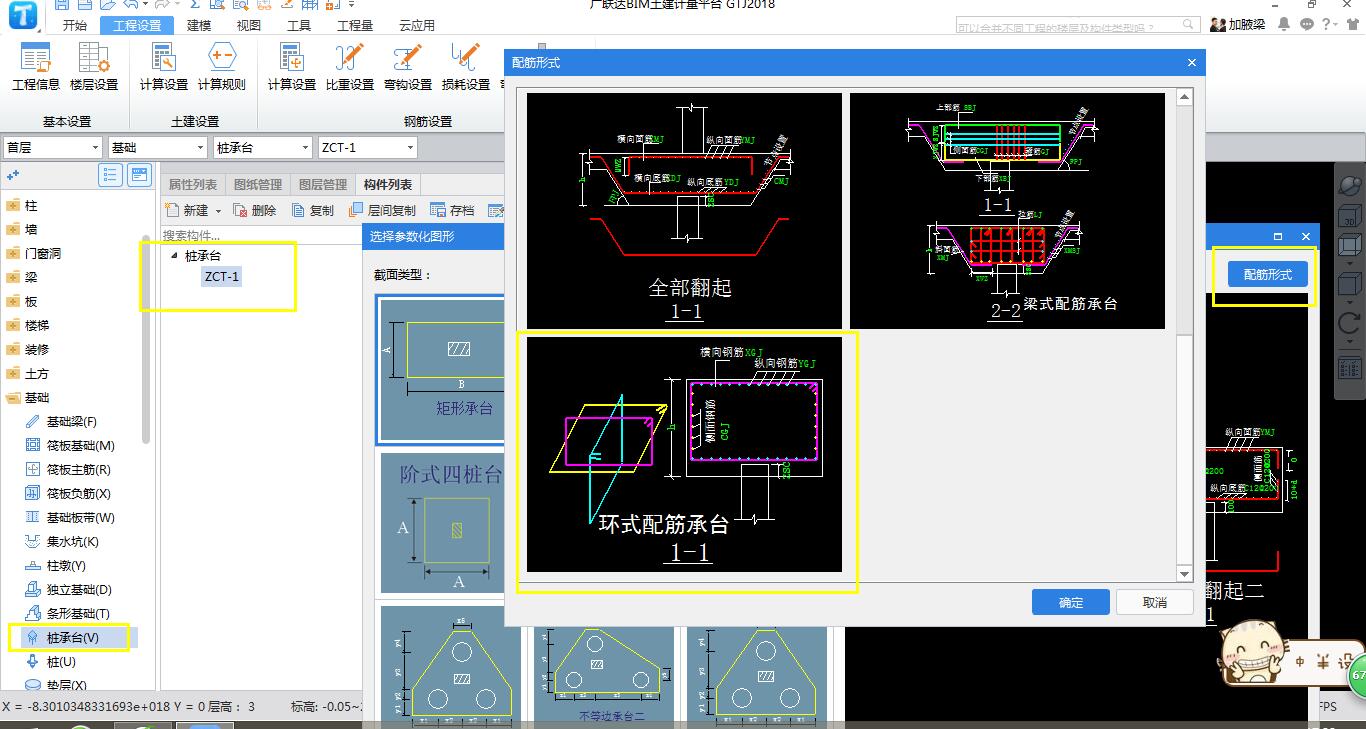Open 楼层设置 floor settings icon
This screenshot has height=729, width=1366.
pyautogui.click(x=94, y=67)
